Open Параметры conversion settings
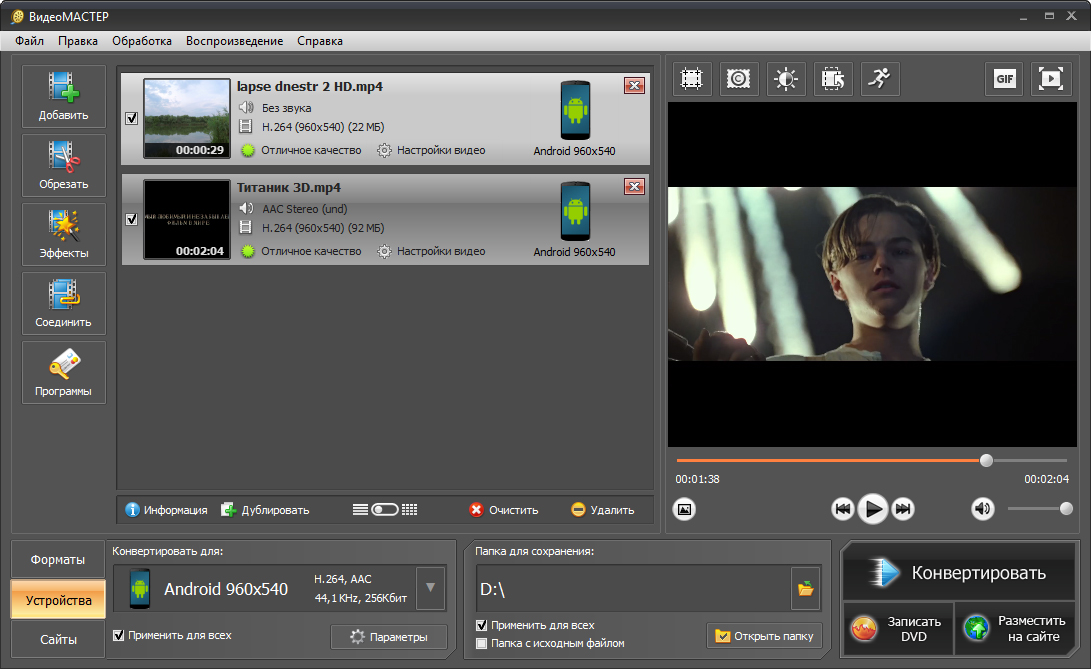 (x=389, y=637)
